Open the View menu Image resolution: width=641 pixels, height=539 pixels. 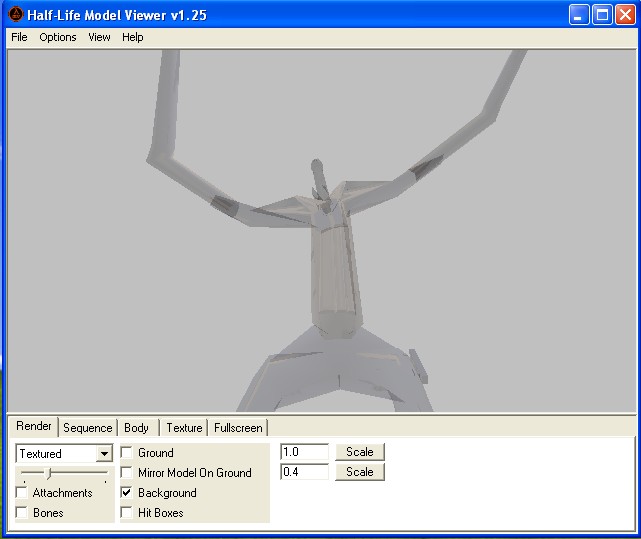coord(99,37)
